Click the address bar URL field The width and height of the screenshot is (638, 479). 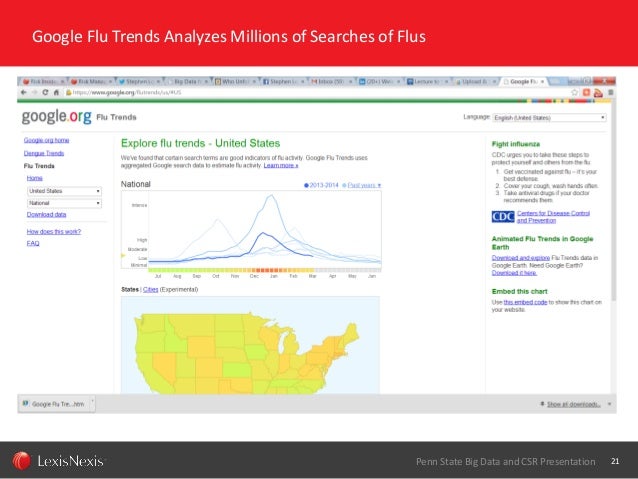(317, 92)
